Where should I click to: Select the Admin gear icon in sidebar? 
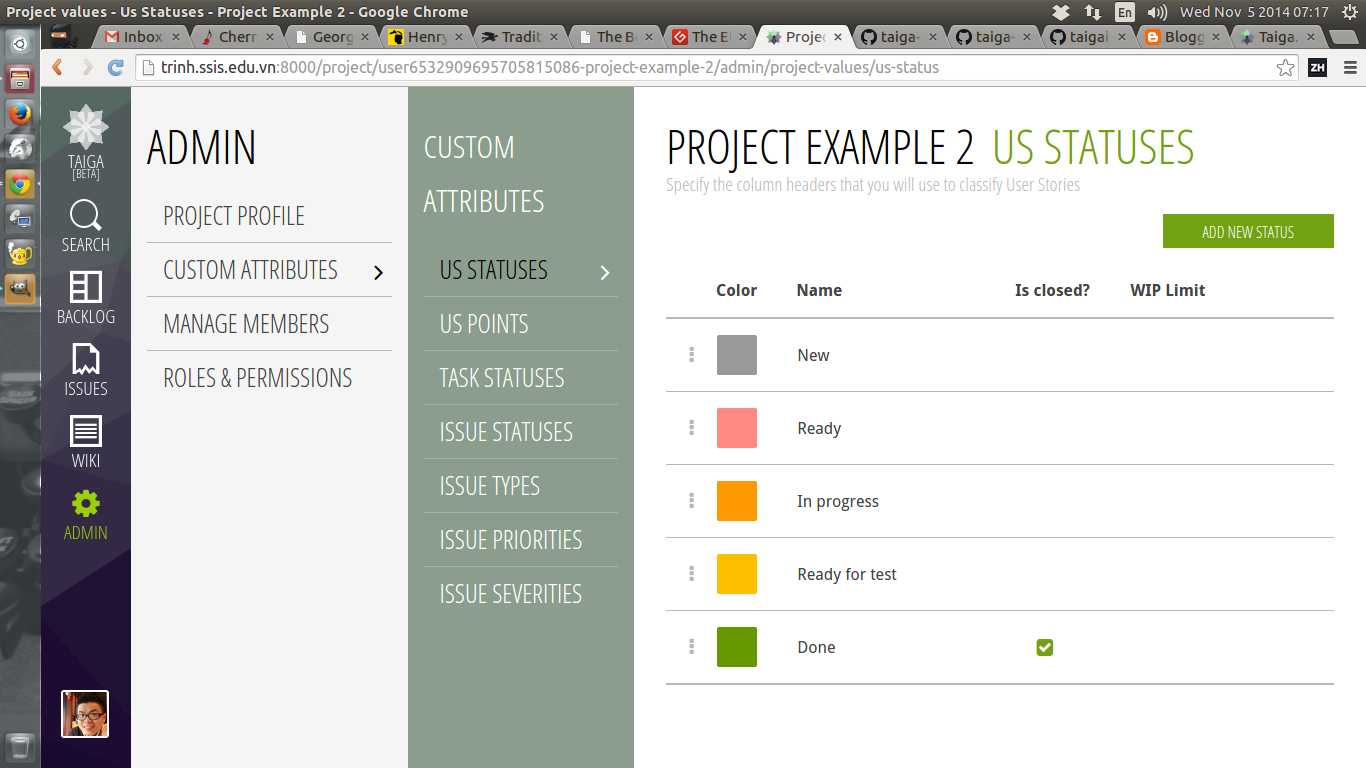pyautogui.click(x=85, y=506)
